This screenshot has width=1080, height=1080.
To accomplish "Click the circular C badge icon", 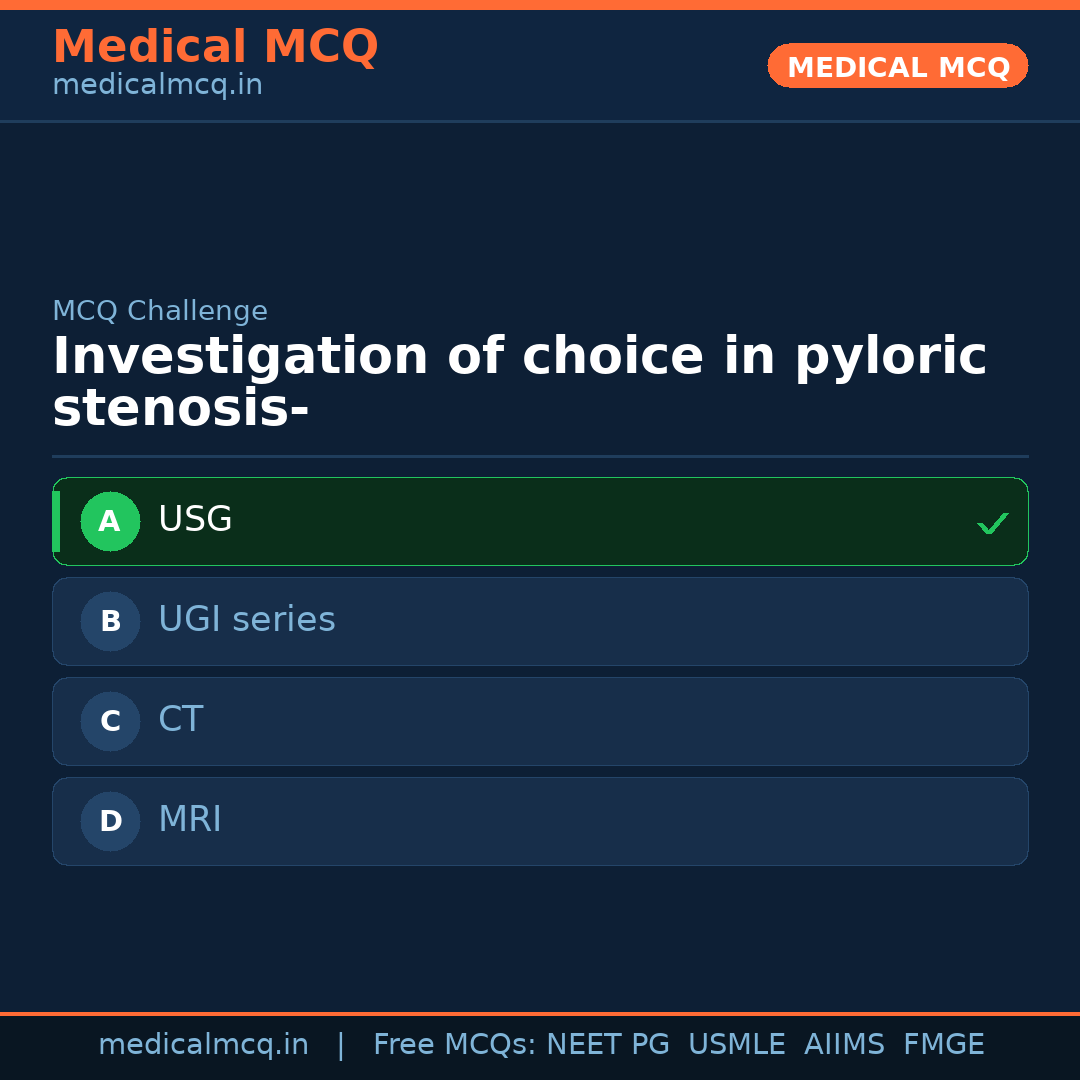I will click(110, 721).
